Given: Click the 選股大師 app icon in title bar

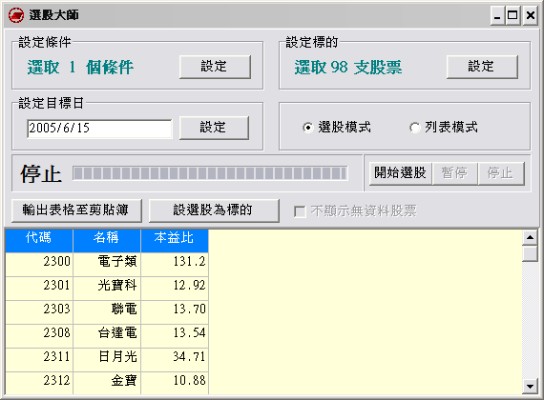Looking at the screenshot, I should [x=16, y=15].
